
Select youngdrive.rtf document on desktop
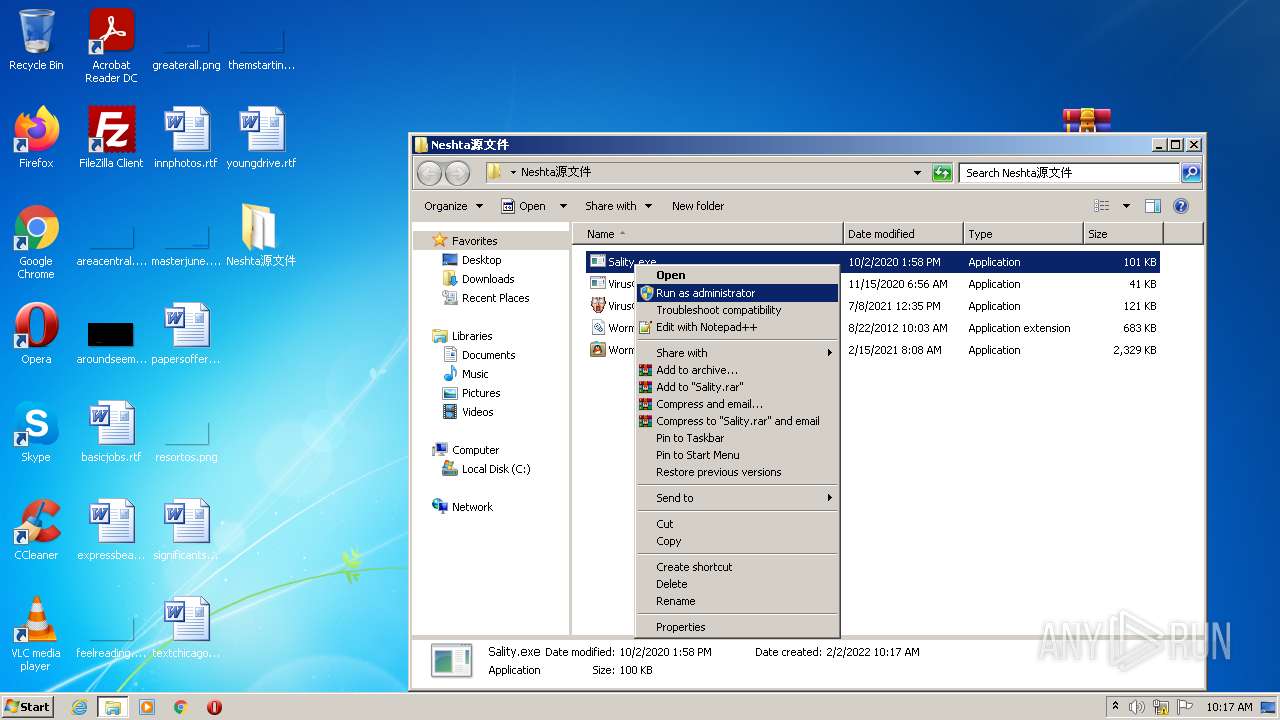pos(261,137)
